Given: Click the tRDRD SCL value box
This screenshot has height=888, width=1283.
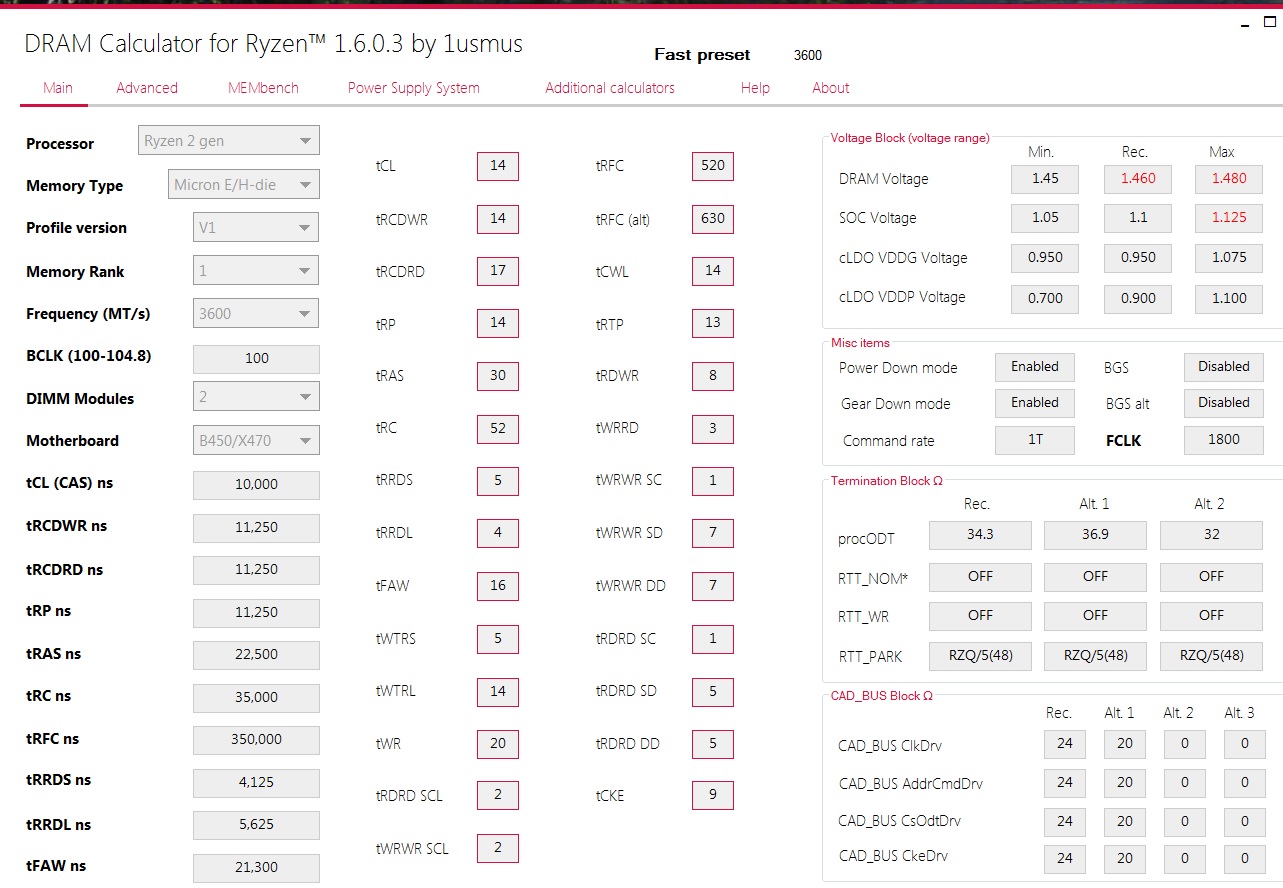Looking at the screenshot, I should pyautogui.click(x=498, y=795).
